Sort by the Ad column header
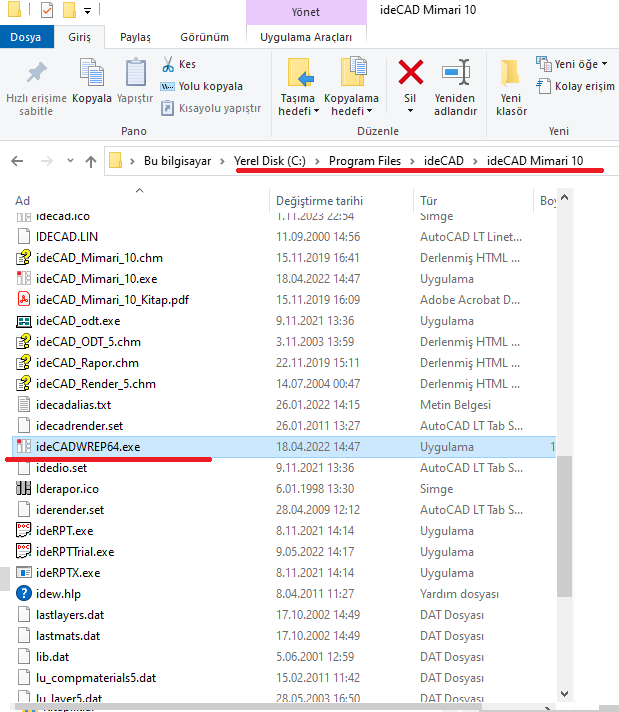The width and height of the screenshot is (619, 712). [x=22, y=201]
